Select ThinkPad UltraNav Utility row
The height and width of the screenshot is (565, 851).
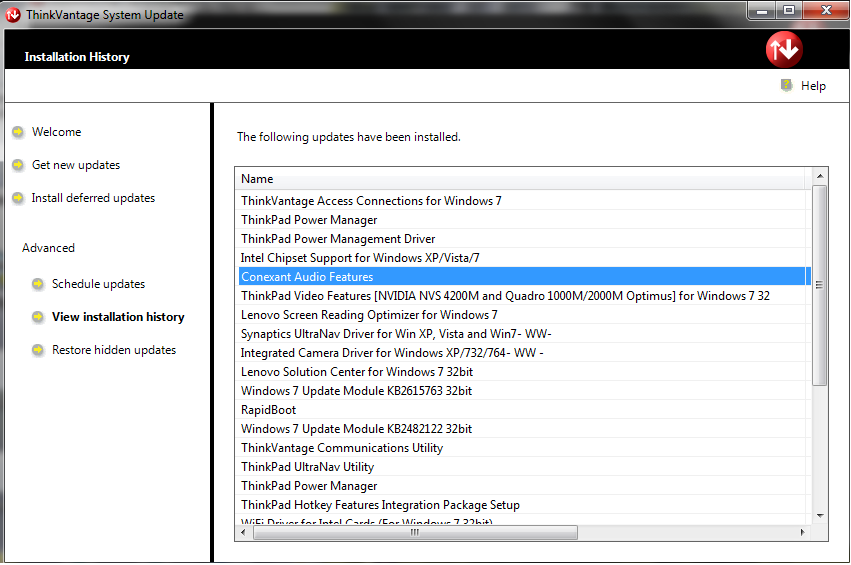523,467
